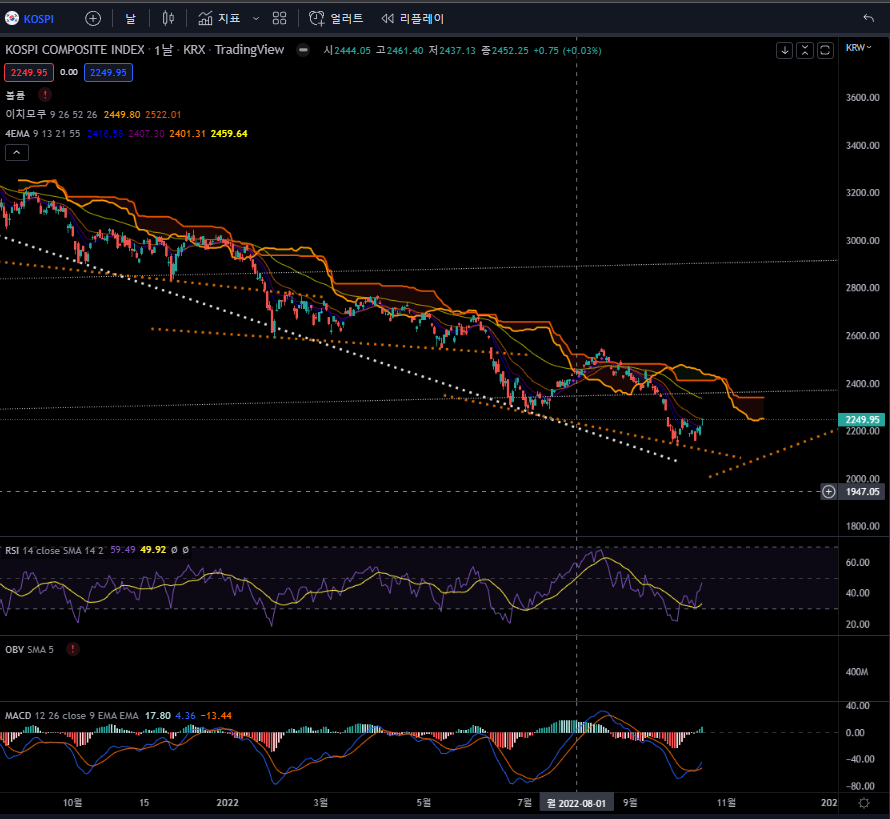Select the RSI indicator legend

point(12,550)
